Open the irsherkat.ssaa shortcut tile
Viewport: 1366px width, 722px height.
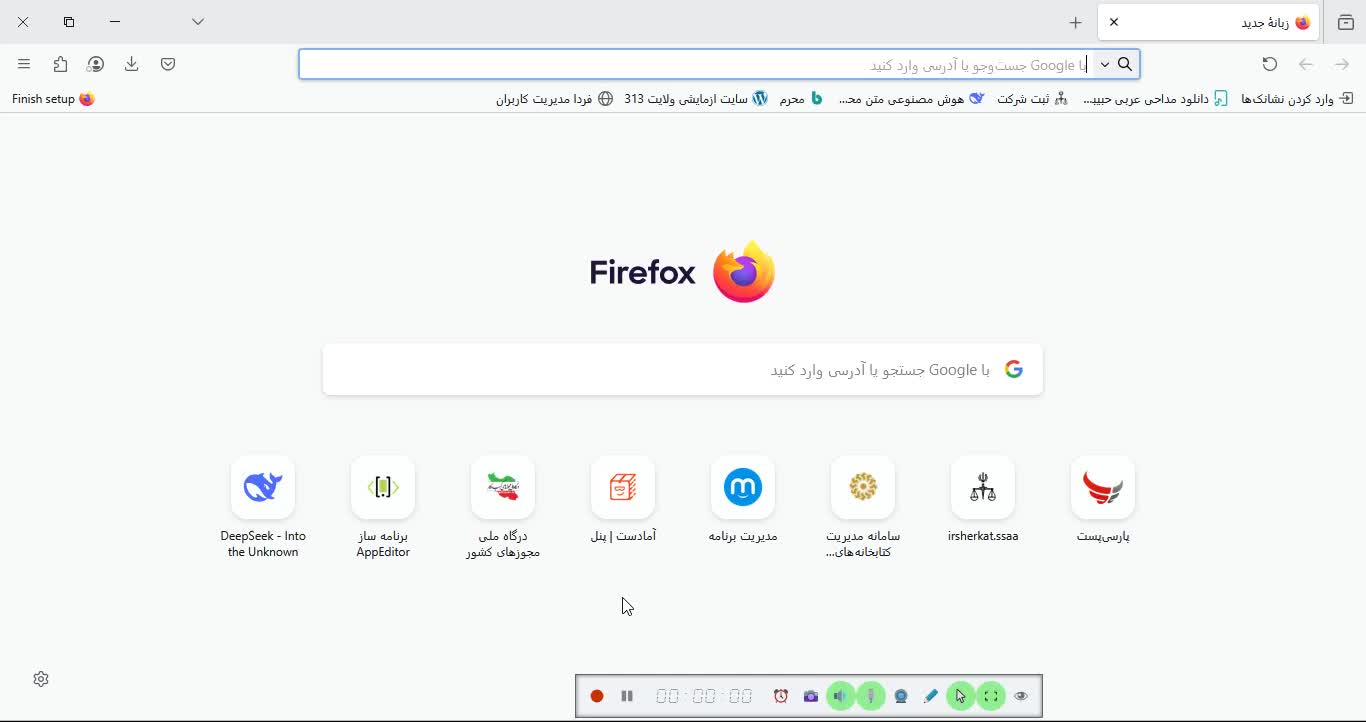coord(983,500)
